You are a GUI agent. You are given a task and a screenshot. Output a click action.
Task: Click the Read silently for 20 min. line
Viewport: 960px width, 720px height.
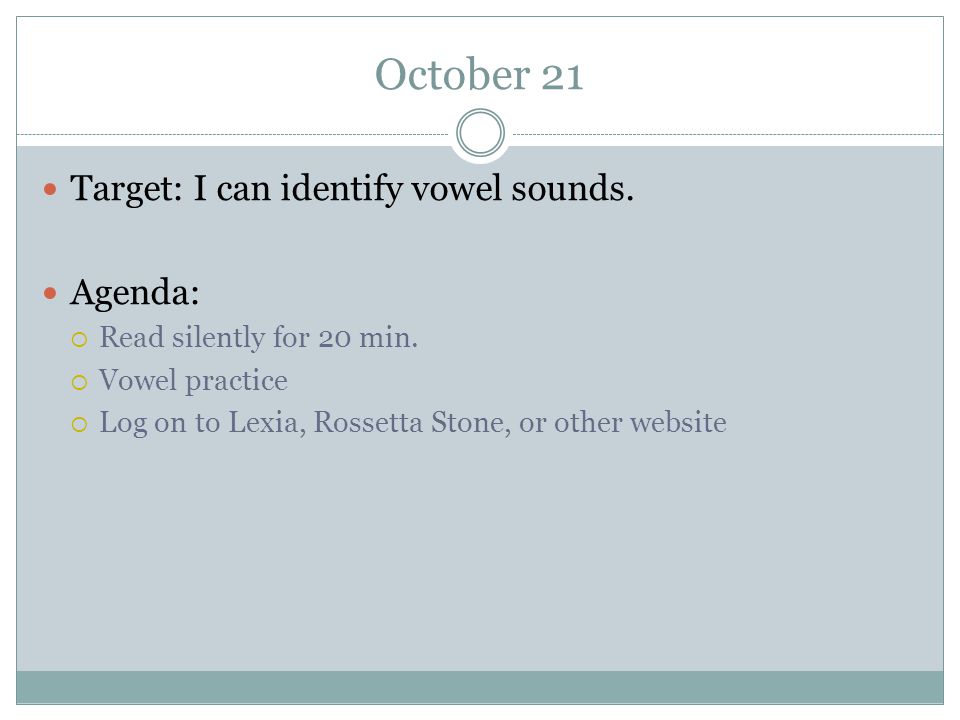[258, 337]
